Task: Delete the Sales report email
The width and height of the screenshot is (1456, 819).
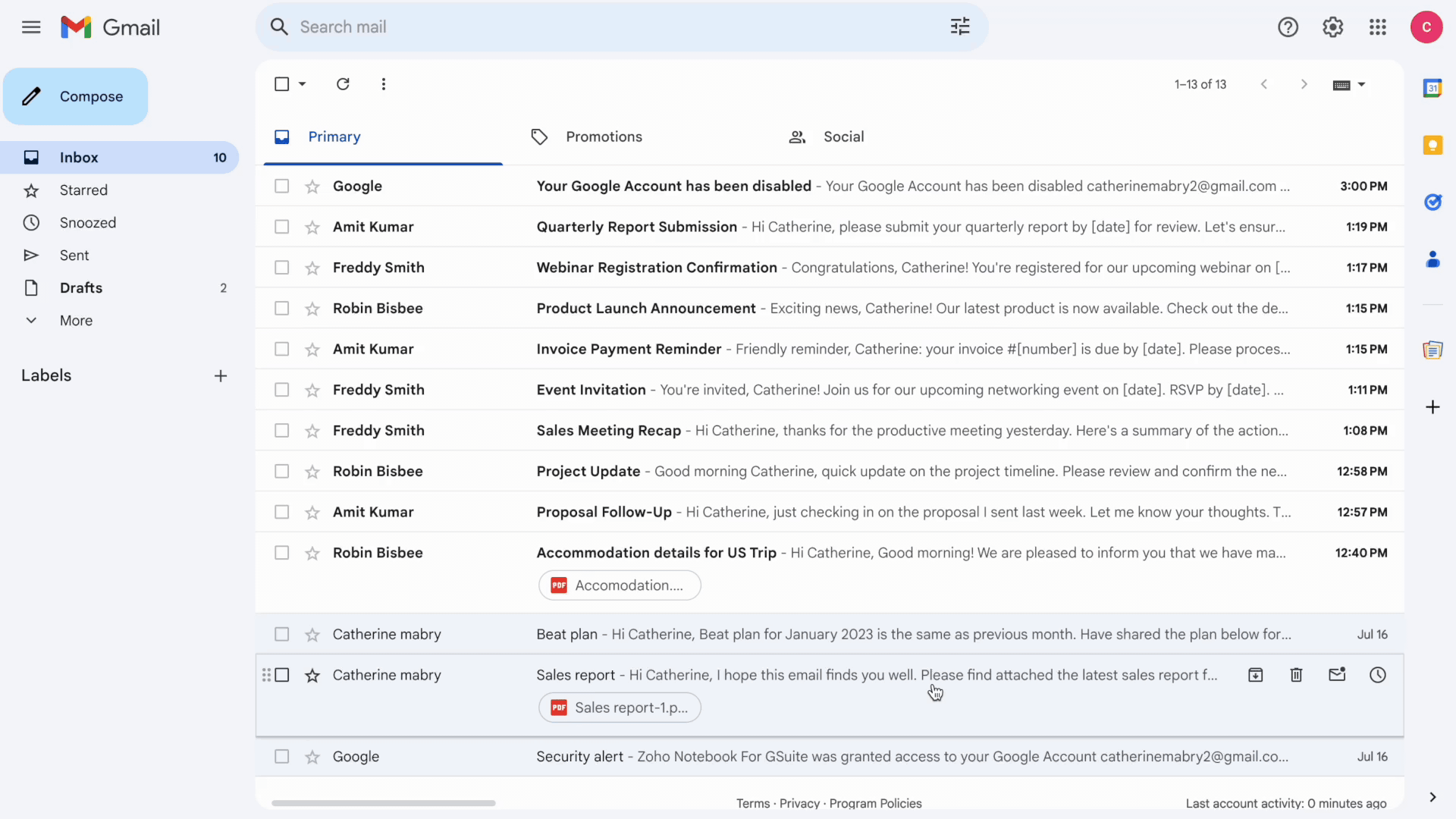Action: (x=1296, y=675)
